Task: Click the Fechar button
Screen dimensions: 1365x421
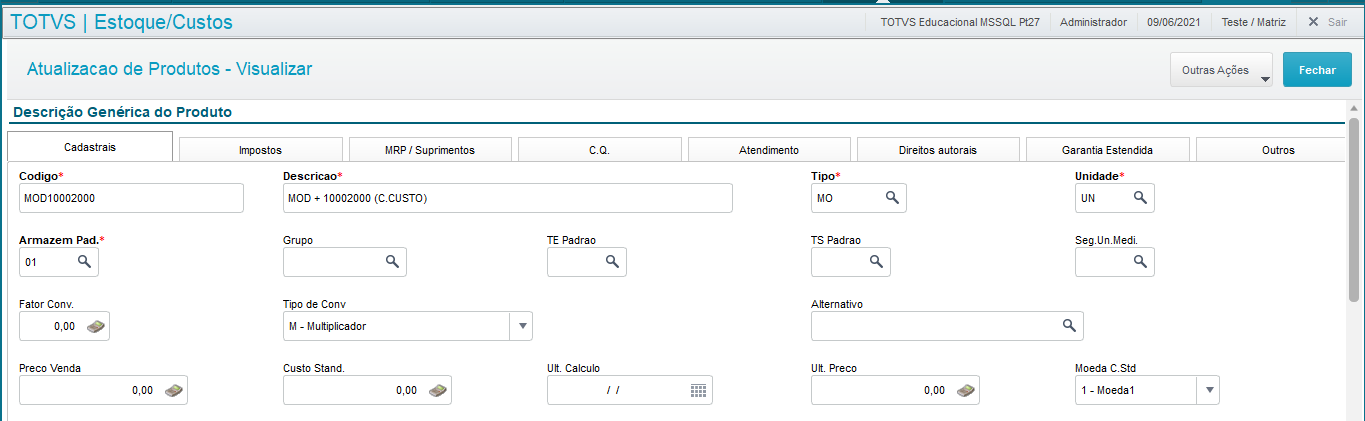Action: pos(1317,70)
